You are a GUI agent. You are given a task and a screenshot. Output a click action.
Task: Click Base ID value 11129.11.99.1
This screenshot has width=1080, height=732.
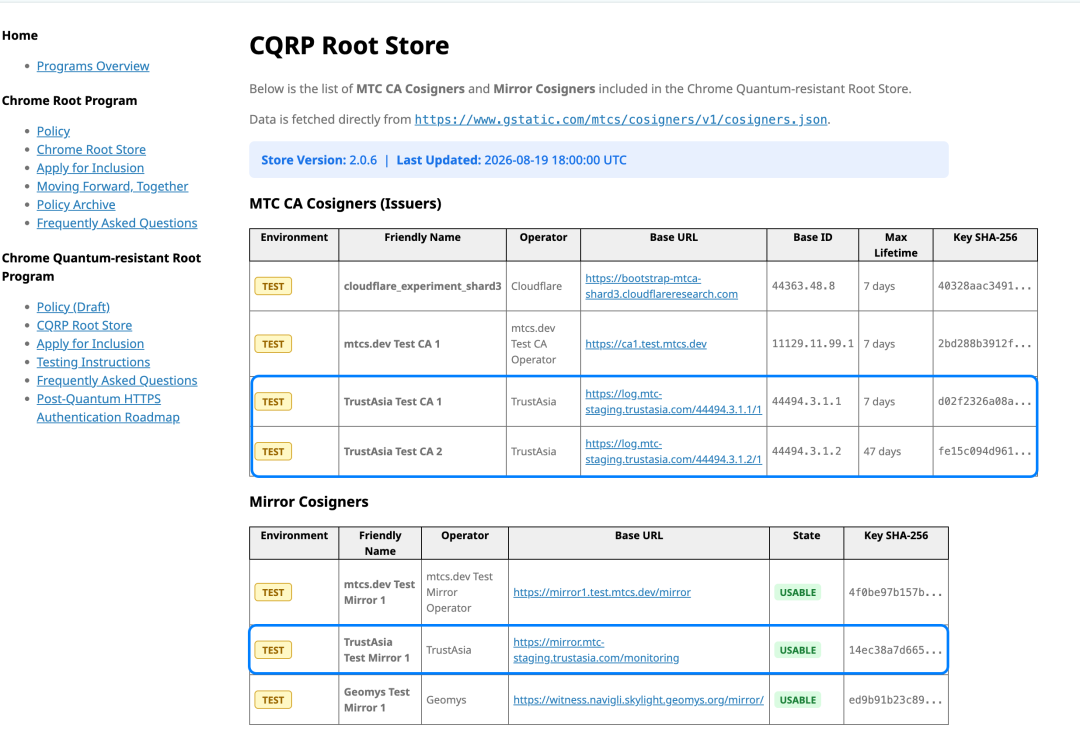point(813,344)
